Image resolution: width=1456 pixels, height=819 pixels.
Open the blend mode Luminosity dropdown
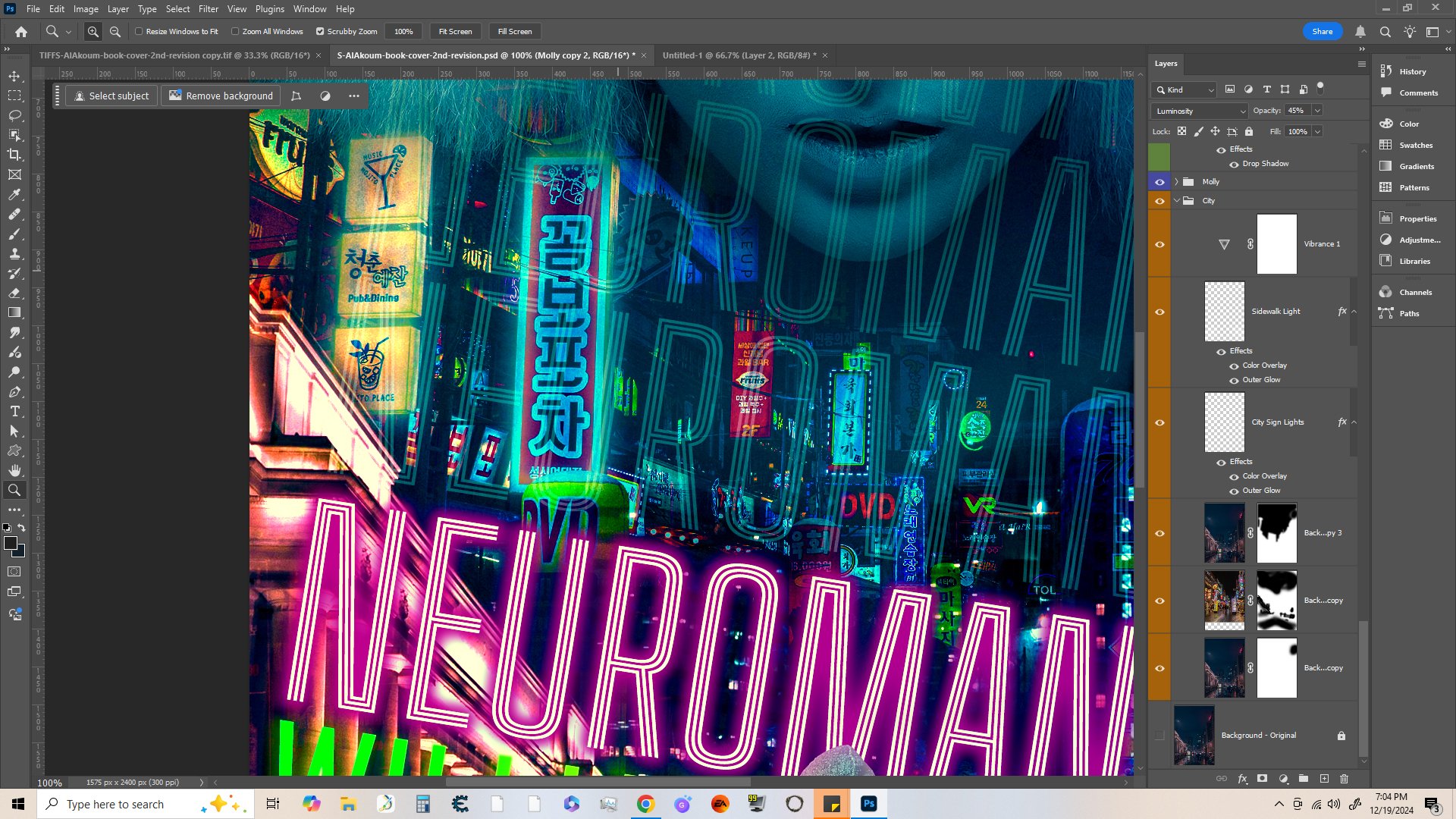click(x=1199, y=111)
